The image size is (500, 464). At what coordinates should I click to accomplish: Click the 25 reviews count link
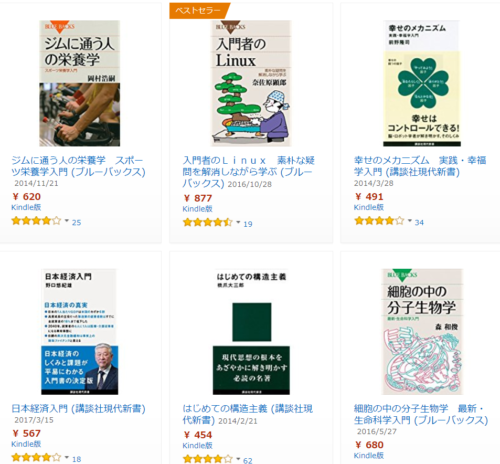click(76, 222)
